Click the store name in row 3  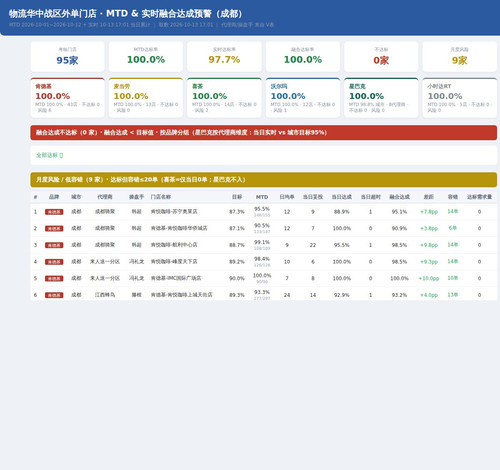click(174, 245)
